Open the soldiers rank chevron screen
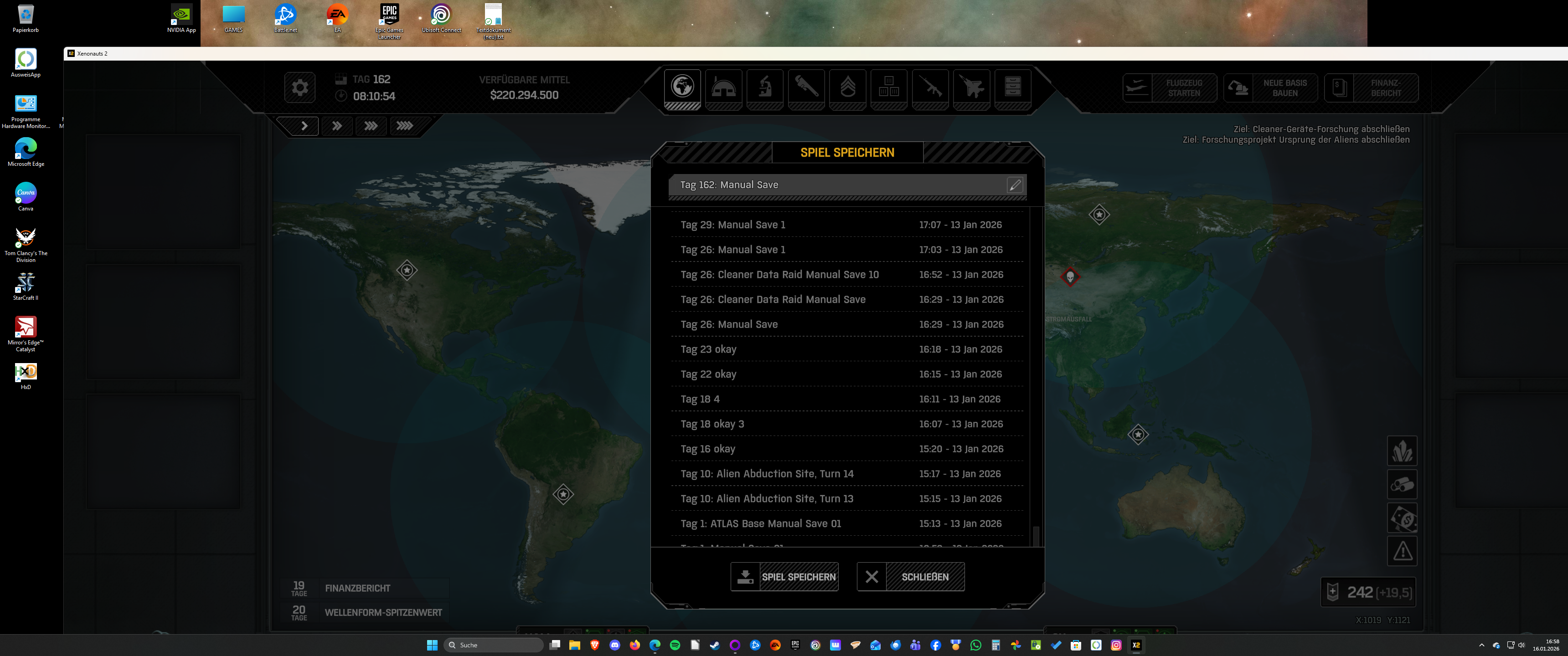1568x656 pixels. (847, 87)
